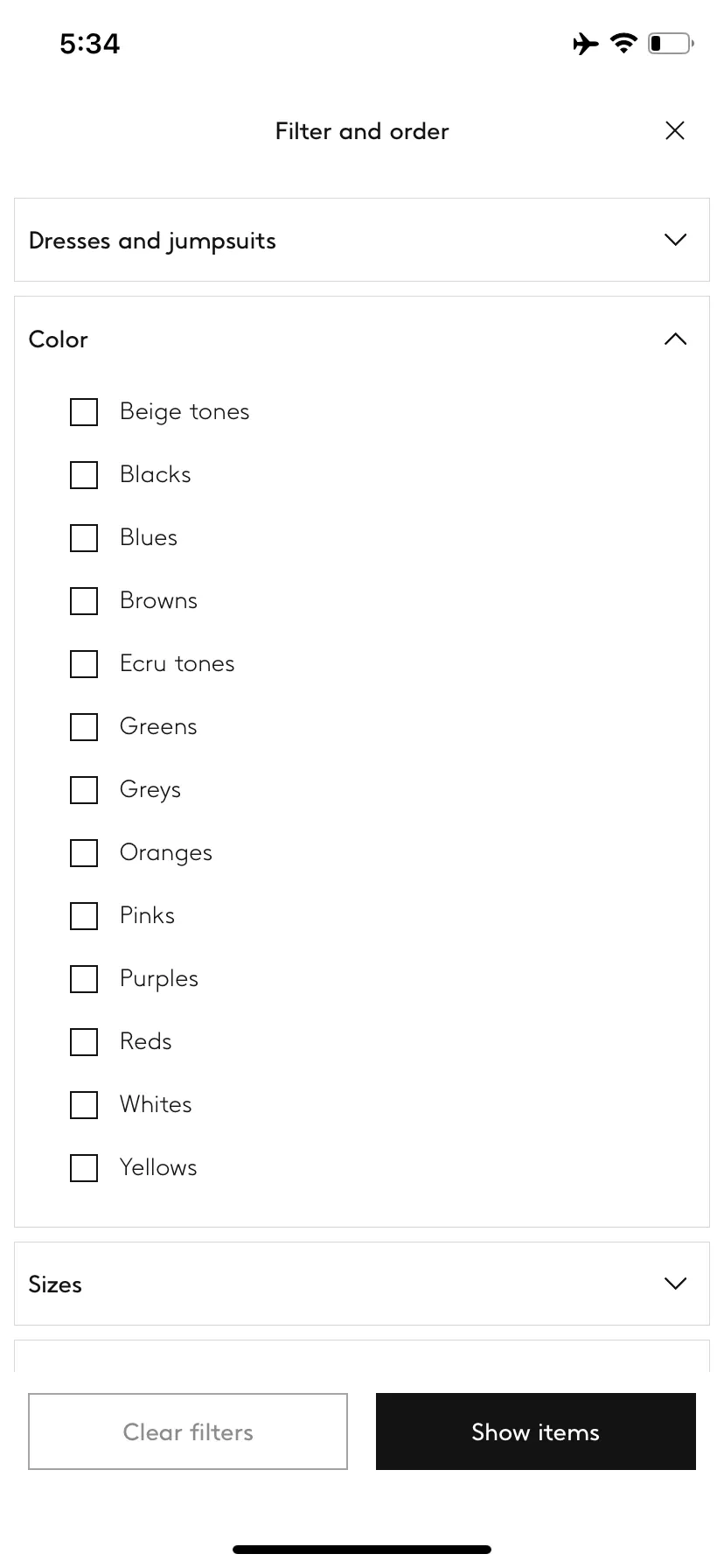Tick the Blues checkbox
Viewport: 724px width, 1568px height.
pos(84,538)
